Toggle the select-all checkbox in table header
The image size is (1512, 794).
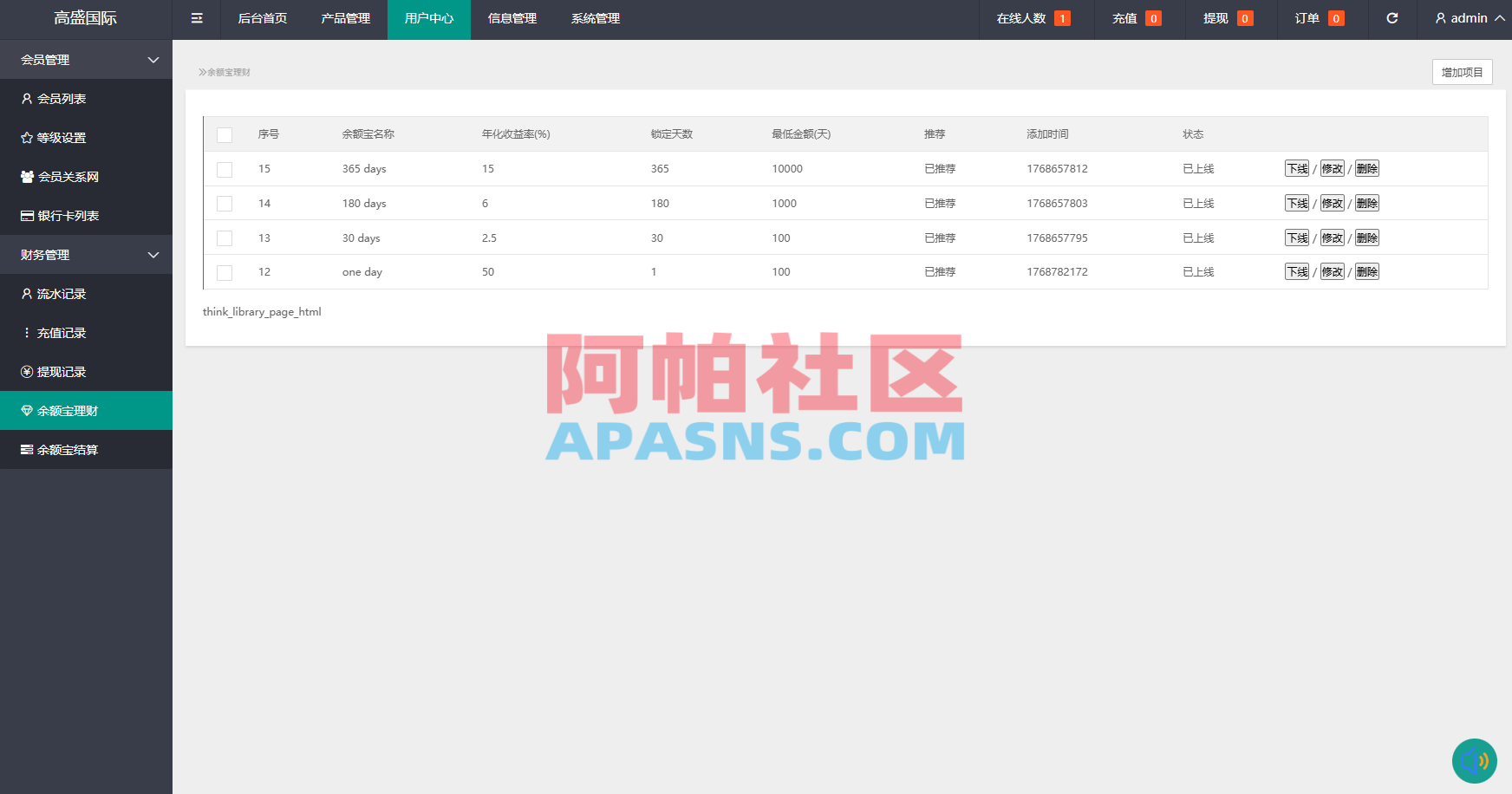point(225,134)
